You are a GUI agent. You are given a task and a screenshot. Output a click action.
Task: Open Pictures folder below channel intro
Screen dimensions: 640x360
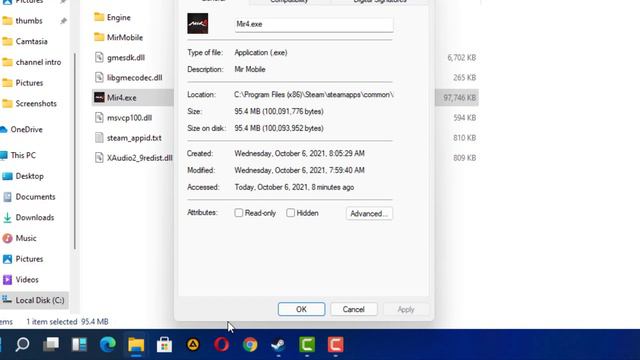29,83
